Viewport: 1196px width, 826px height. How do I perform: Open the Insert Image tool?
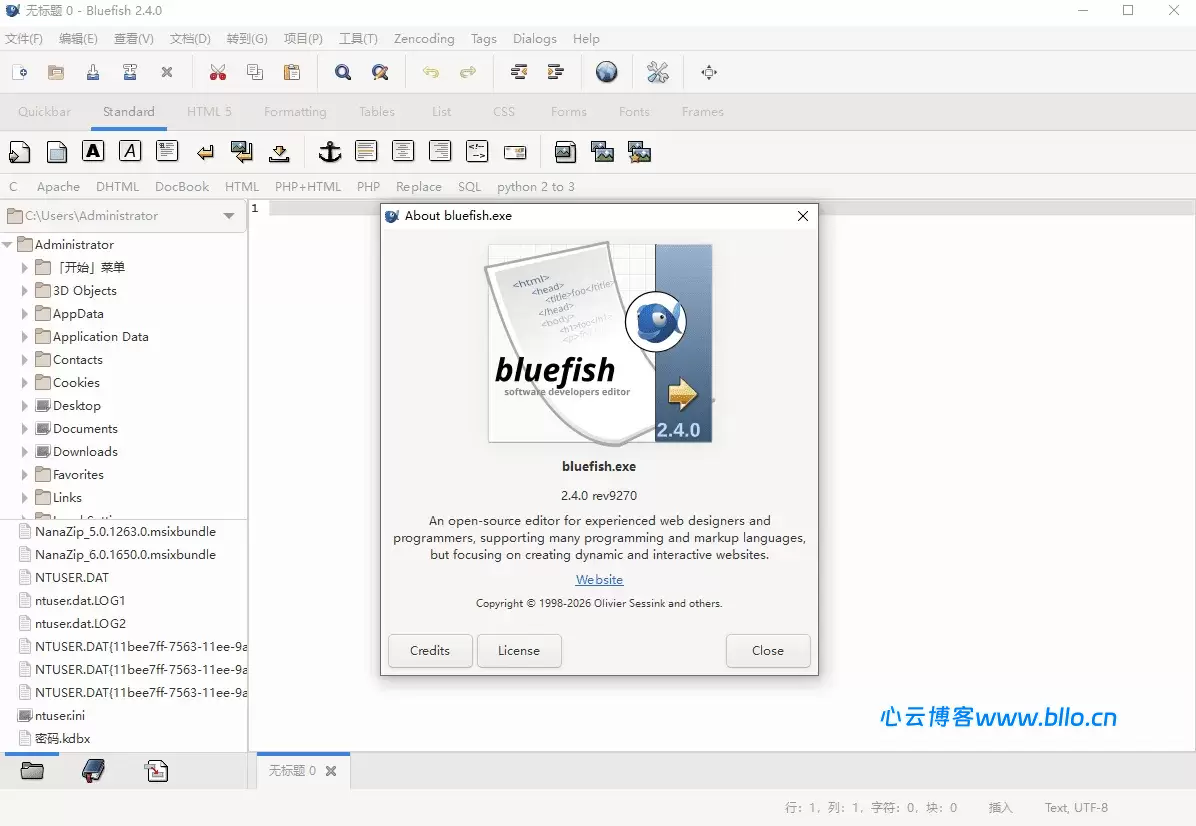(565, 151)
